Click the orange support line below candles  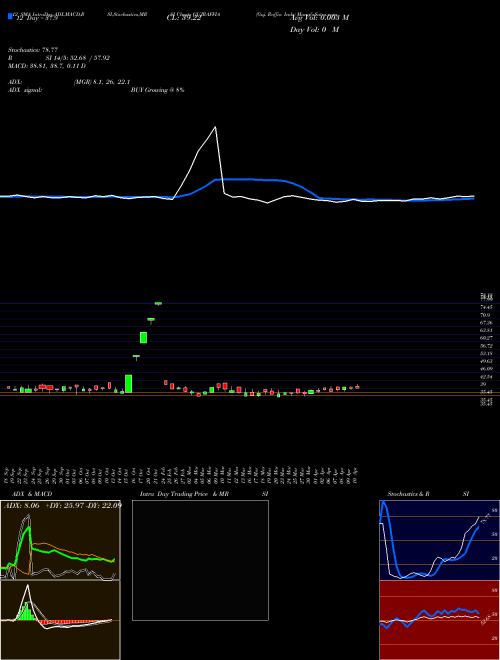[x=250, y=396]
